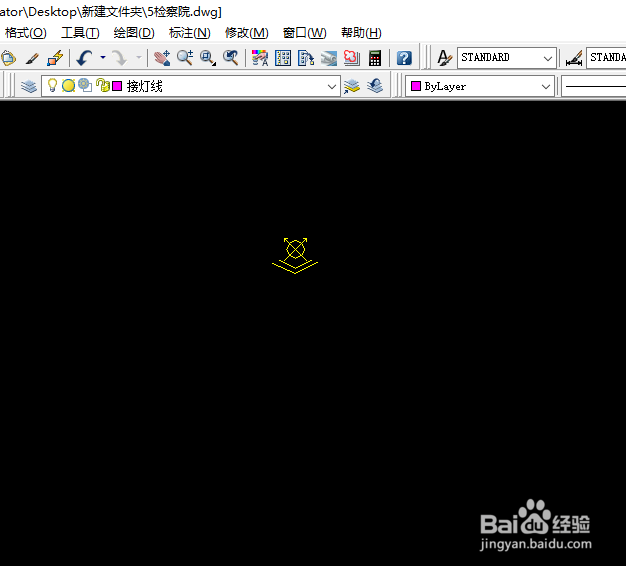Select the Match Properties brush tool
626x566 pixels.
pos(32,58)
